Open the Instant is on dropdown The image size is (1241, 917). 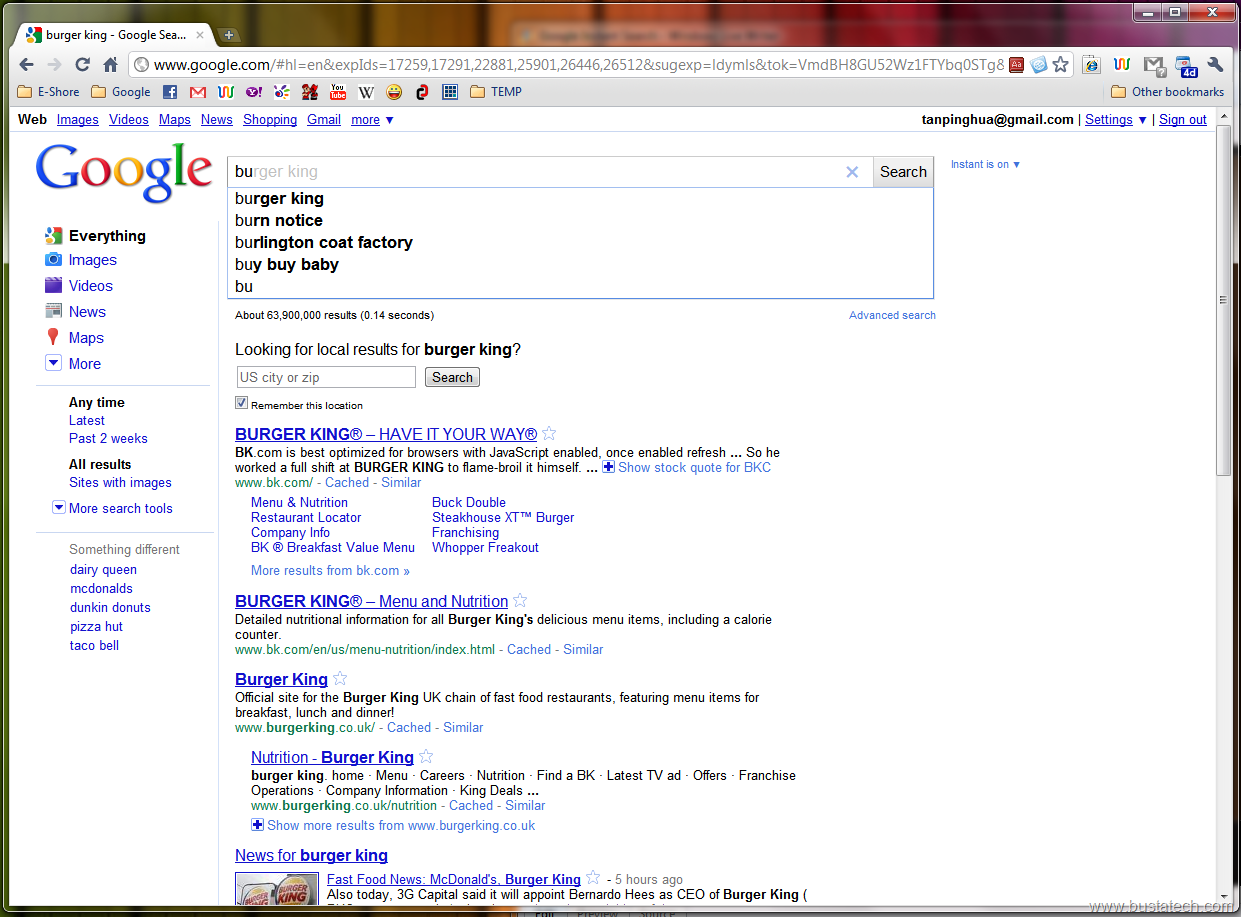(985, 164)
